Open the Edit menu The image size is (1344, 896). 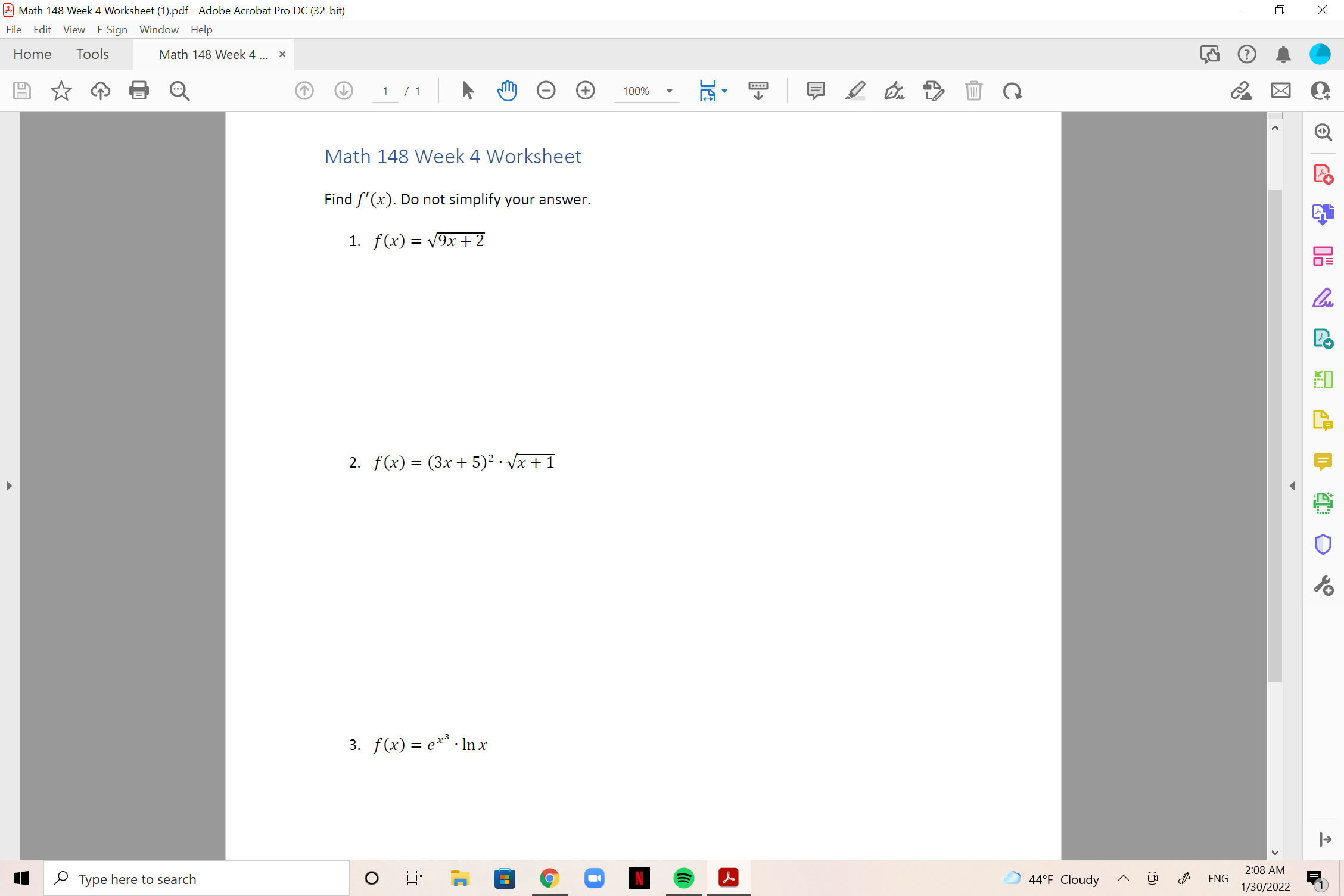click(x=42, y=29)
